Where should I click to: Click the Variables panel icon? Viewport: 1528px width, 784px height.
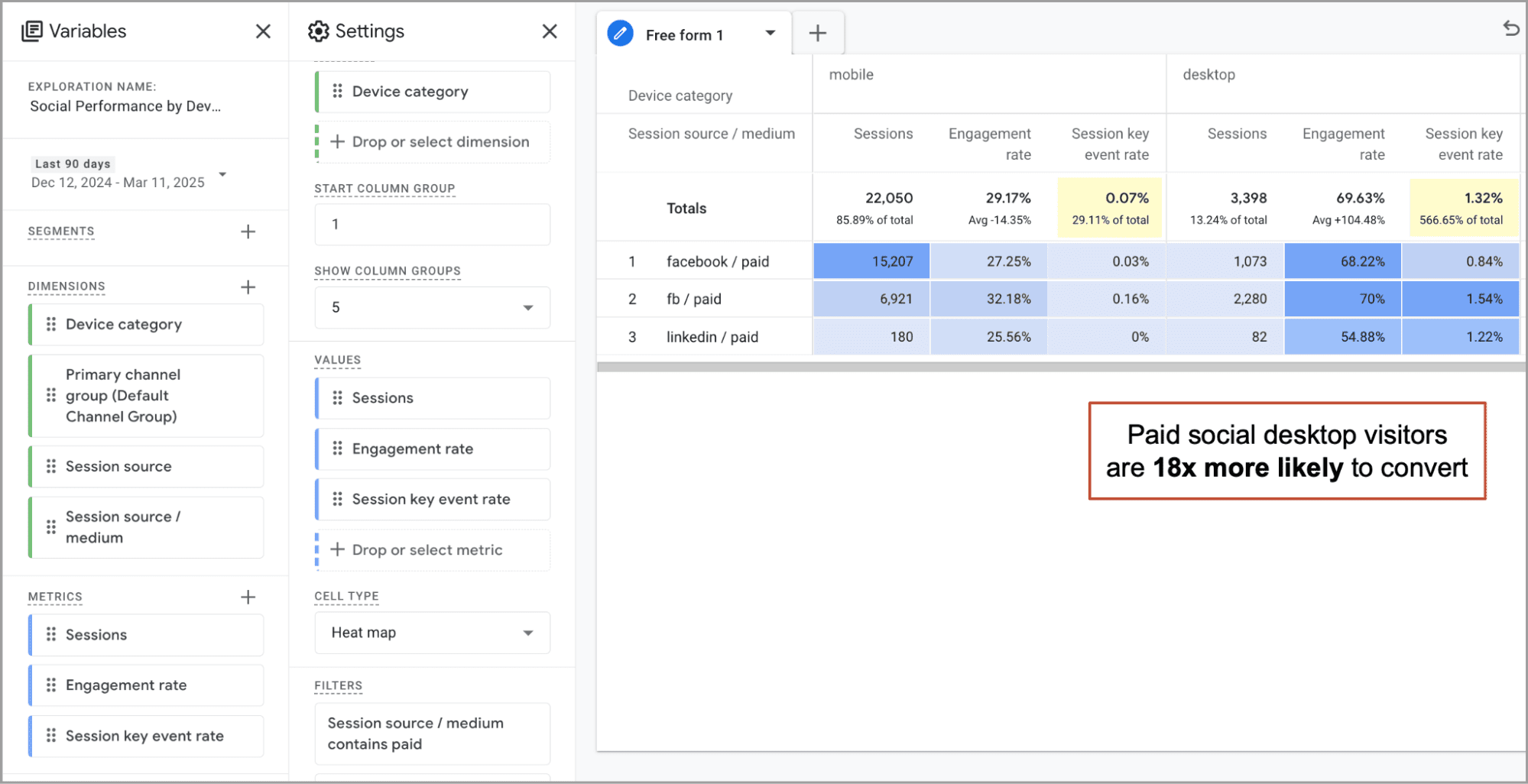[x=32, y=31]
